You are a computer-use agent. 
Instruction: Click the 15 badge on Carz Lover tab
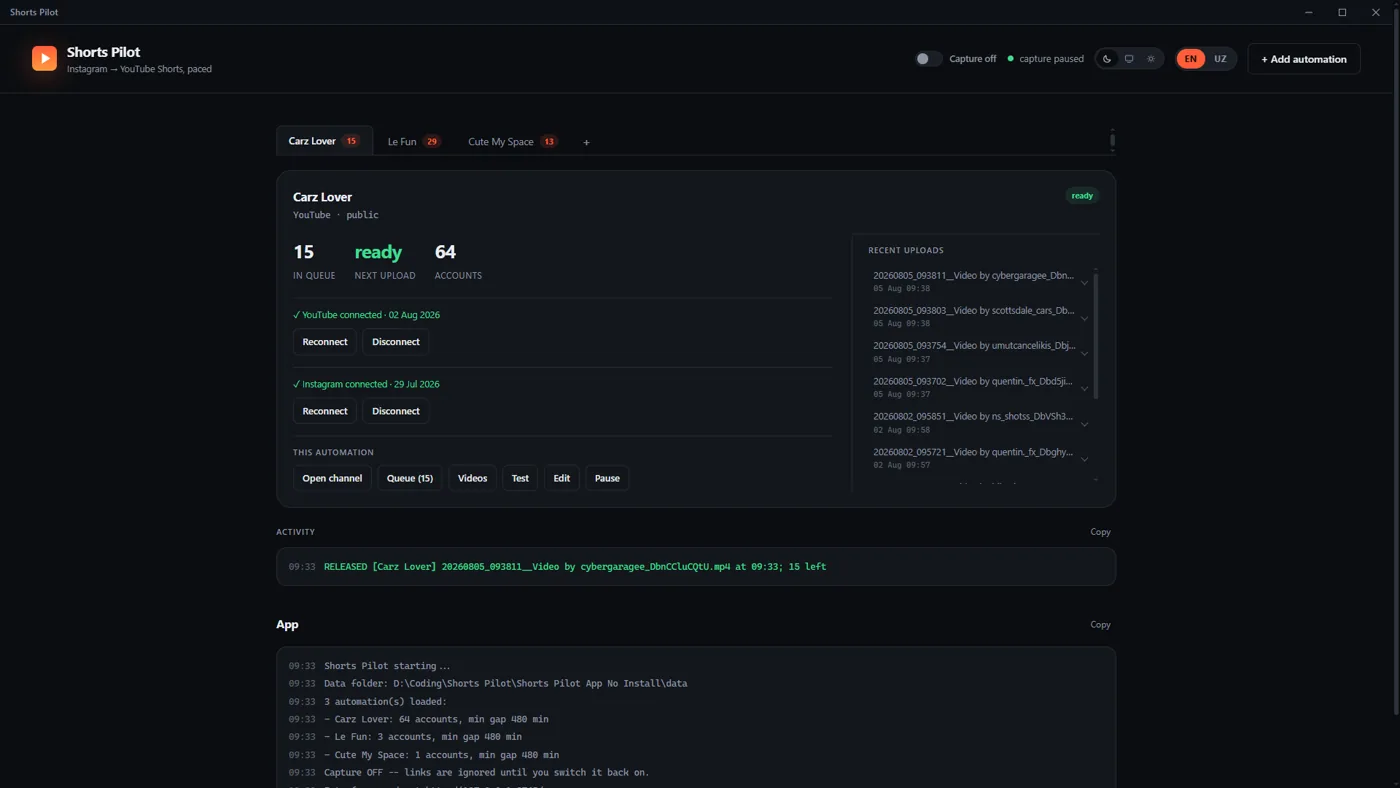click(351, 141)
